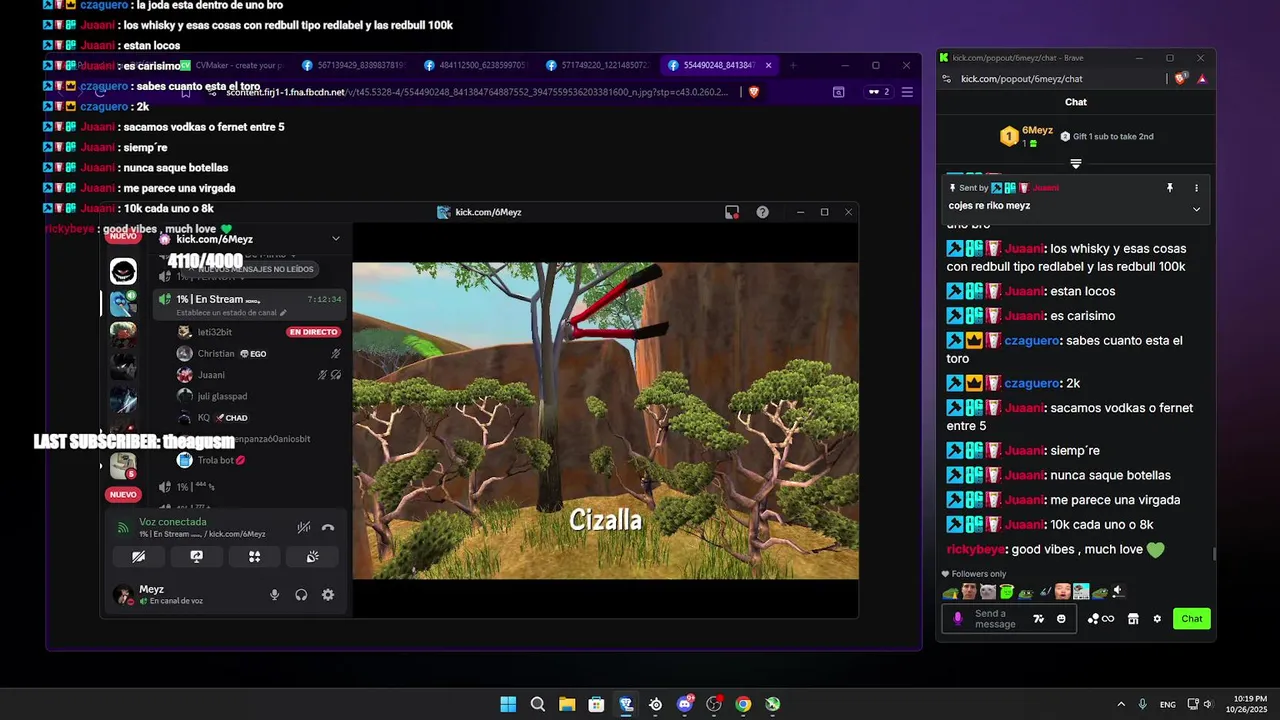The width and height of the screenshot is (1280, 720).
Task: Toggle noise suppression next to Voz conectada
Action: pyautogui.click(x=303, y=528)
